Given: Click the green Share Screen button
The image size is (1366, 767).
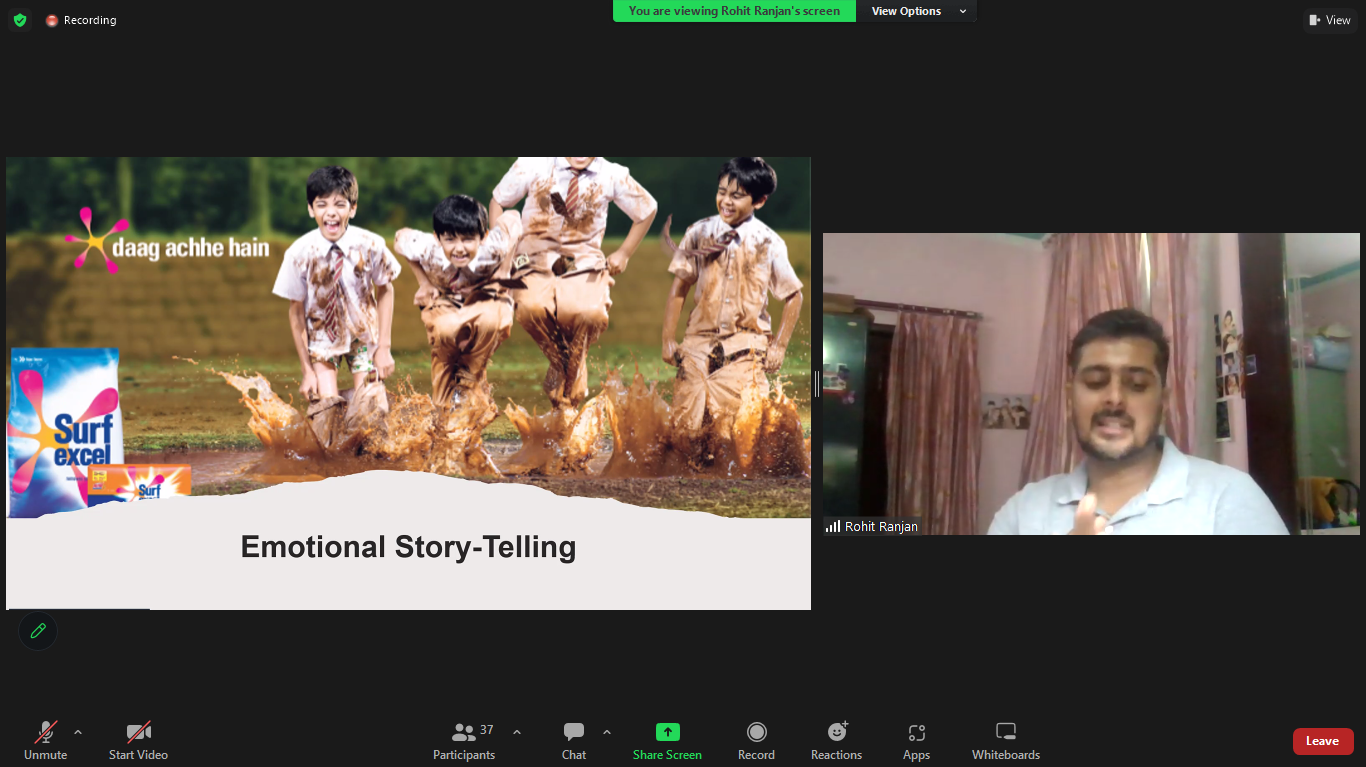Looking at the screenshot, I should pos(667,741).
